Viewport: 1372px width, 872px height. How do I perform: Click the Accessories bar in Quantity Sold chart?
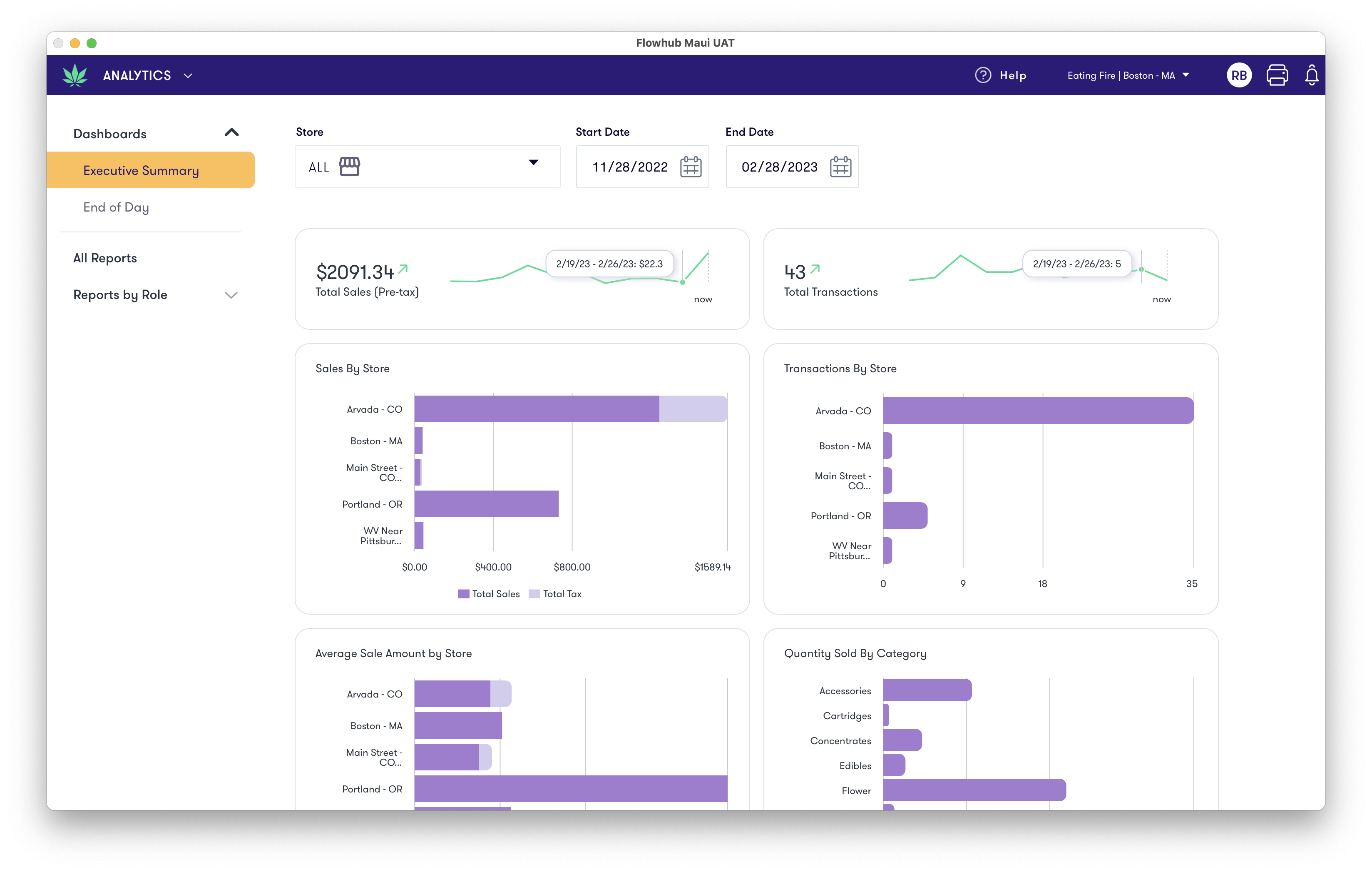927,690
